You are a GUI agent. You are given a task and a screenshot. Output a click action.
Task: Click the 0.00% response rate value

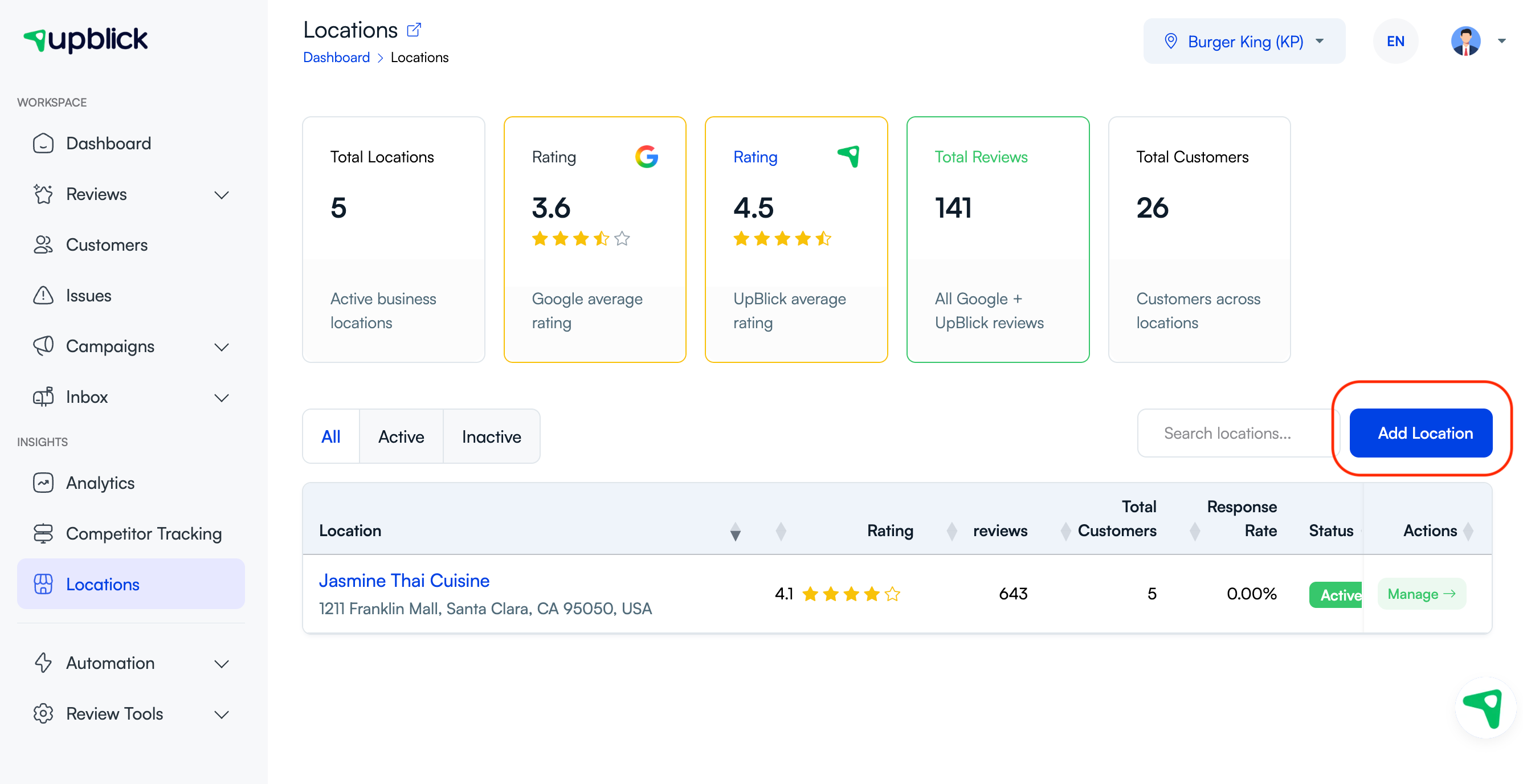[1252, 594]
